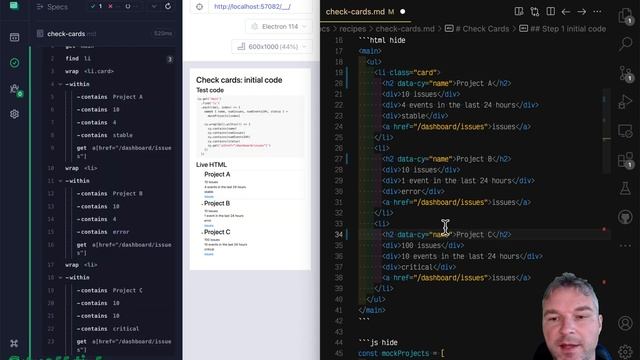The width and height of the screenshot is (640, 360).
Task: Open editor More Actions ellipsis menu
Action: (597, 12)
